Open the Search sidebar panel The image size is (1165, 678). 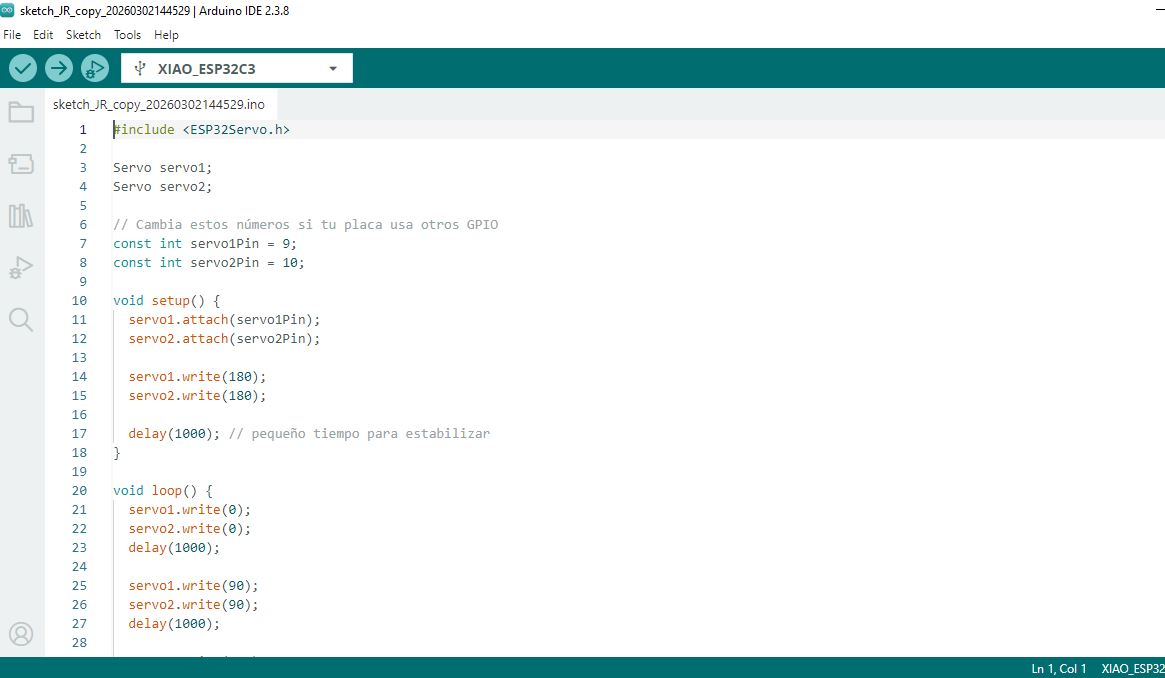pos(21,320)
